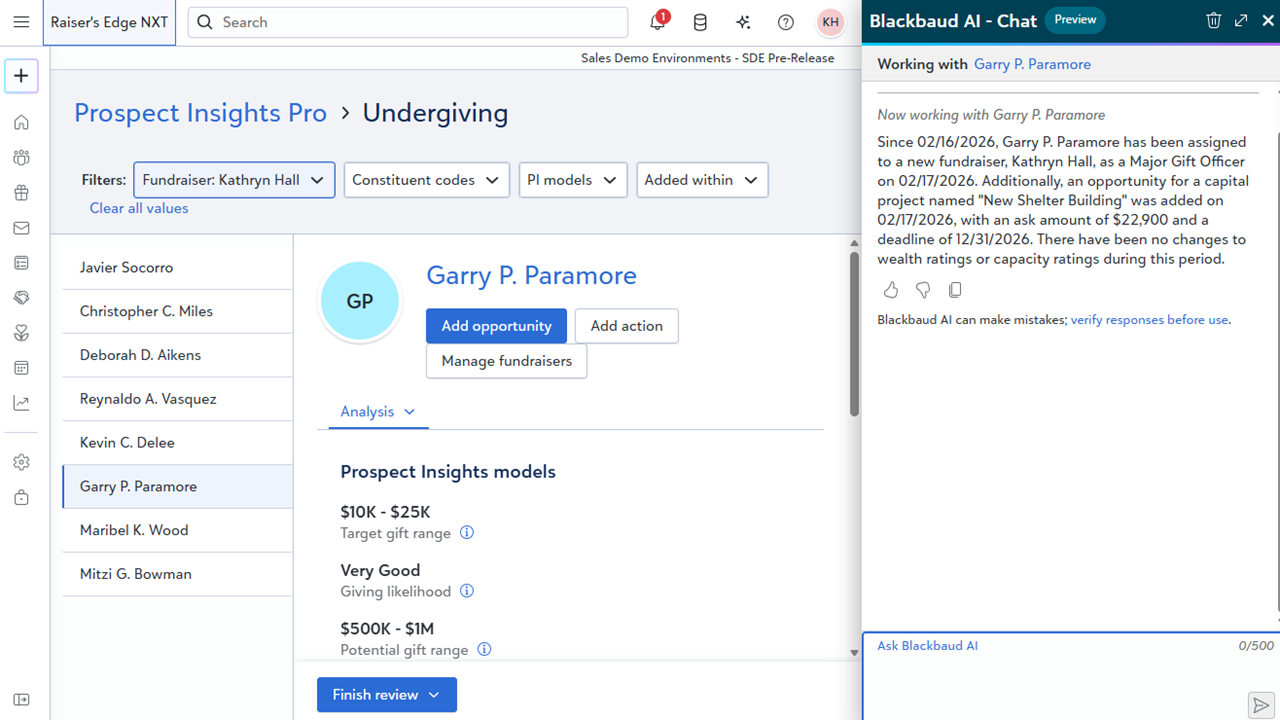Expand the Constituent codes filter
Image resolution: width=1280 pixels, height=720 pixels.
point(426,180)
